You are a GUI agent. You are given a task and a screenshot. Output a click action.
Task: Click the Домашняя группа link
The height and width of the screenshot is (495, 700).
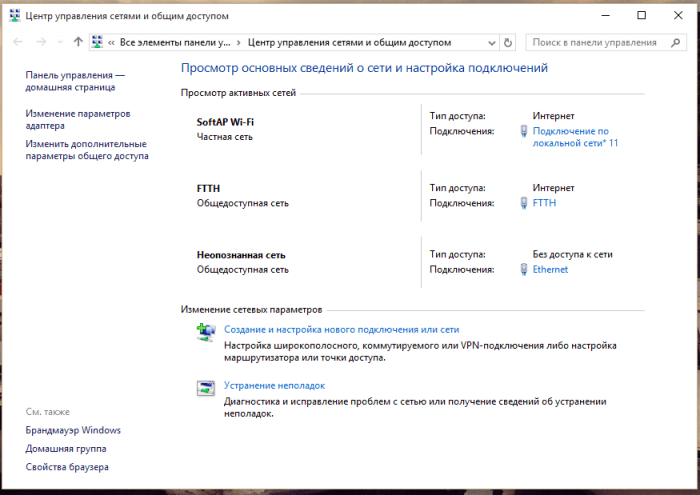pos(68,449)
